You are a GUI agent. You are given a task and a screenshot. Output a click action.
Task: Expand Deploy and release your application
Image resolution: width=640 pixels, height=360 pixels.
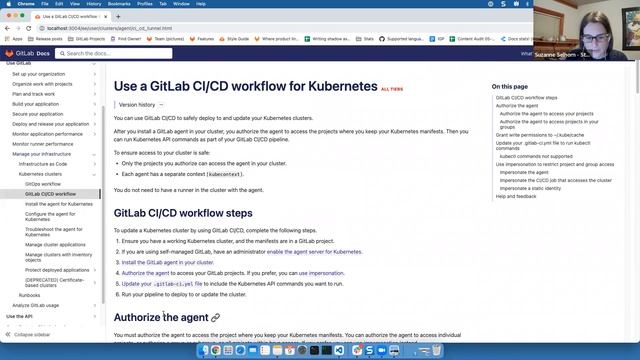(95, 124)
